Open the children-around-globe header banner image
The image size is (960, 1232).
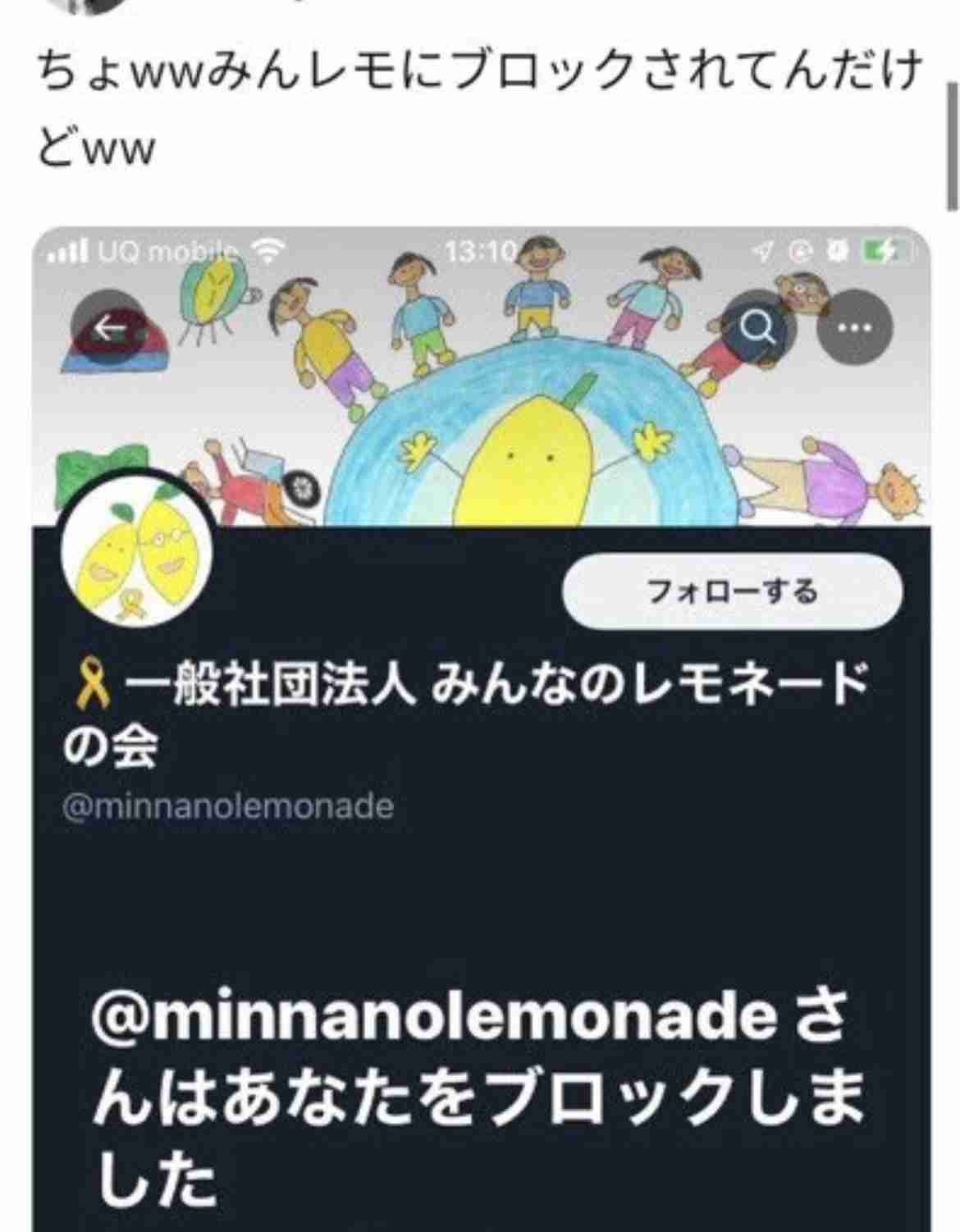(481, 376)
